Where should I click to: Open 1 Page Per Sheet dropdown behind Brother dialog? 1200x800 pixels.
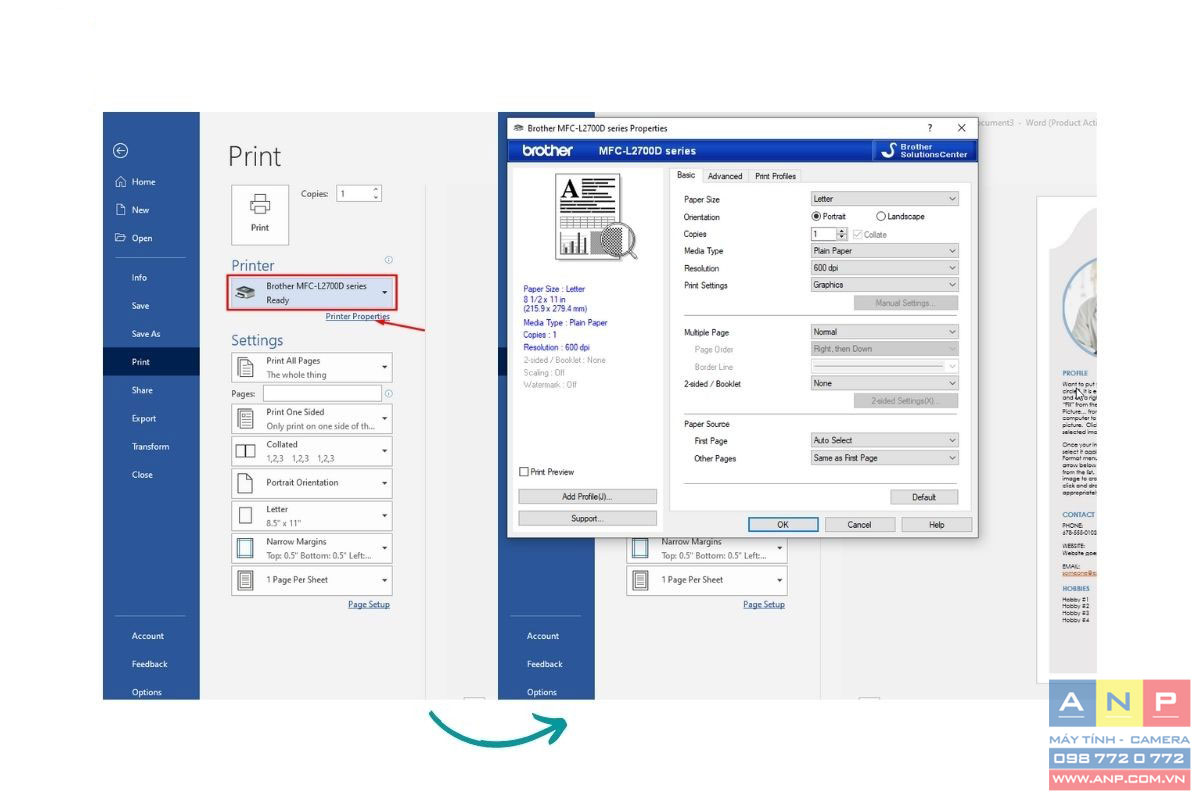point(707,580)
